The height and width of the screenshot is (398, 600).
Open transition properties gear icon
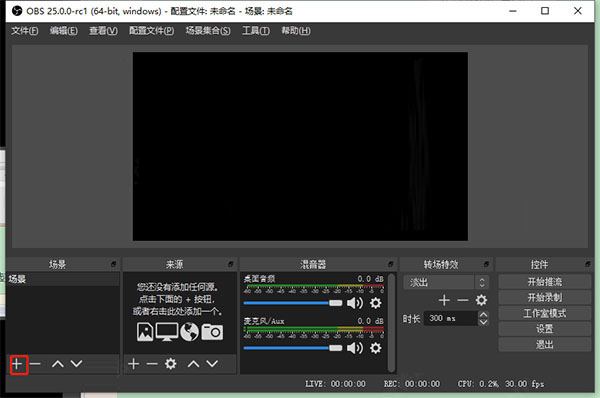click(481, 300)
